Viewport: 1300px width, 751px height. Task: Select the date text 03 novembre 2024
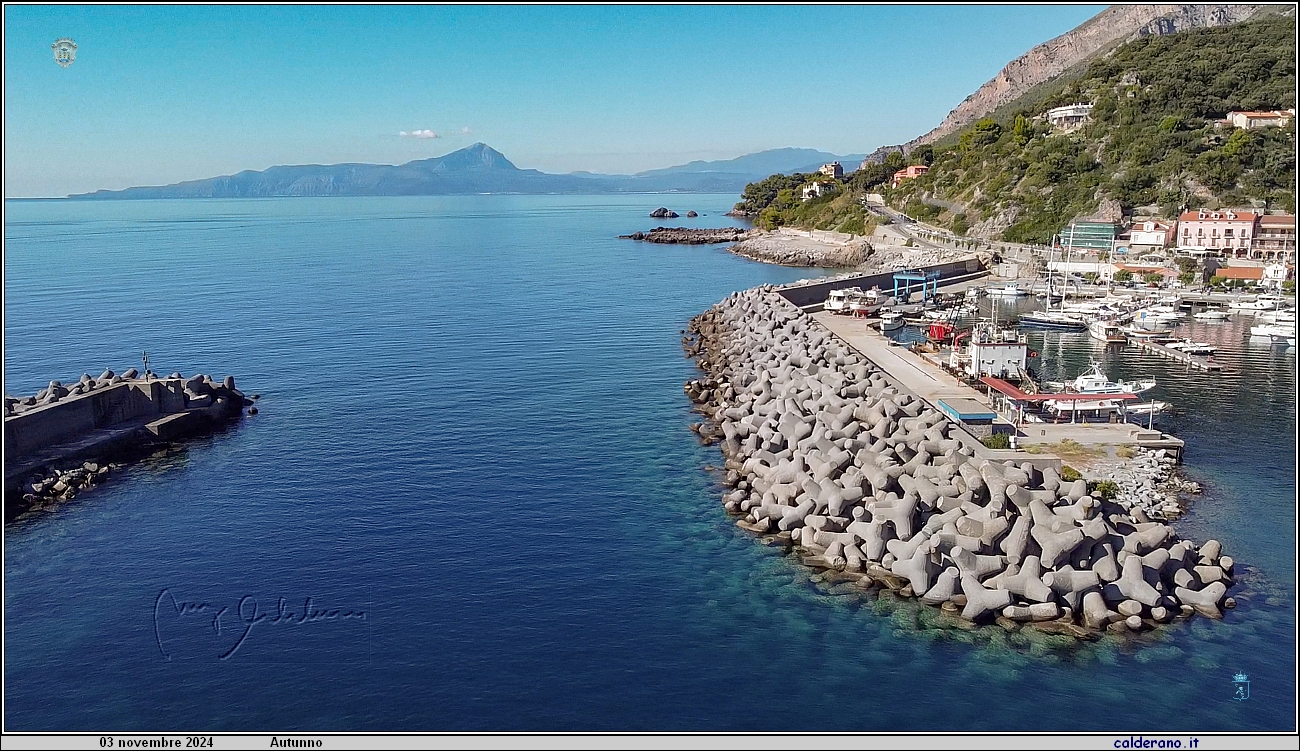point(156,742)
